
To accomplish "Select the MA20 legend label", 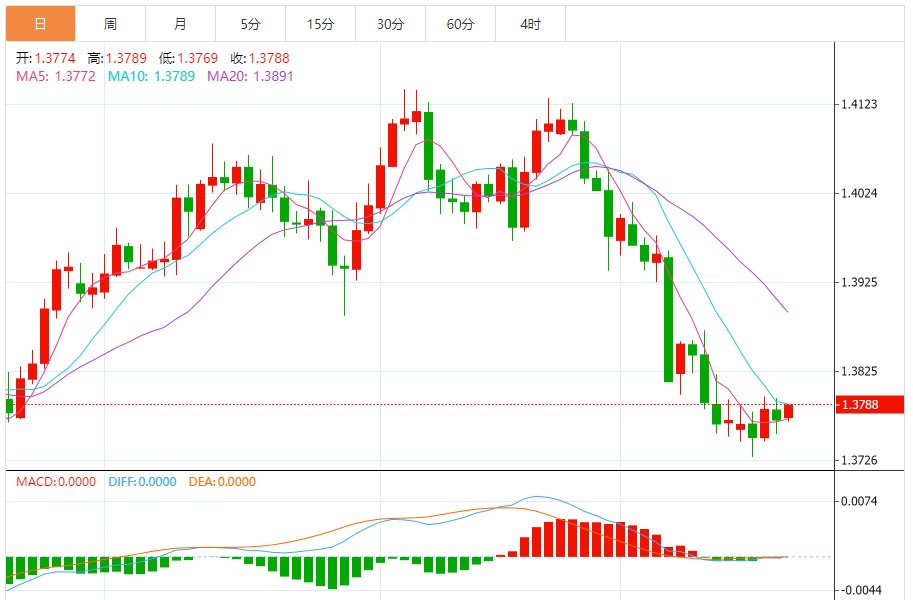I will click(x=250, y=76).
